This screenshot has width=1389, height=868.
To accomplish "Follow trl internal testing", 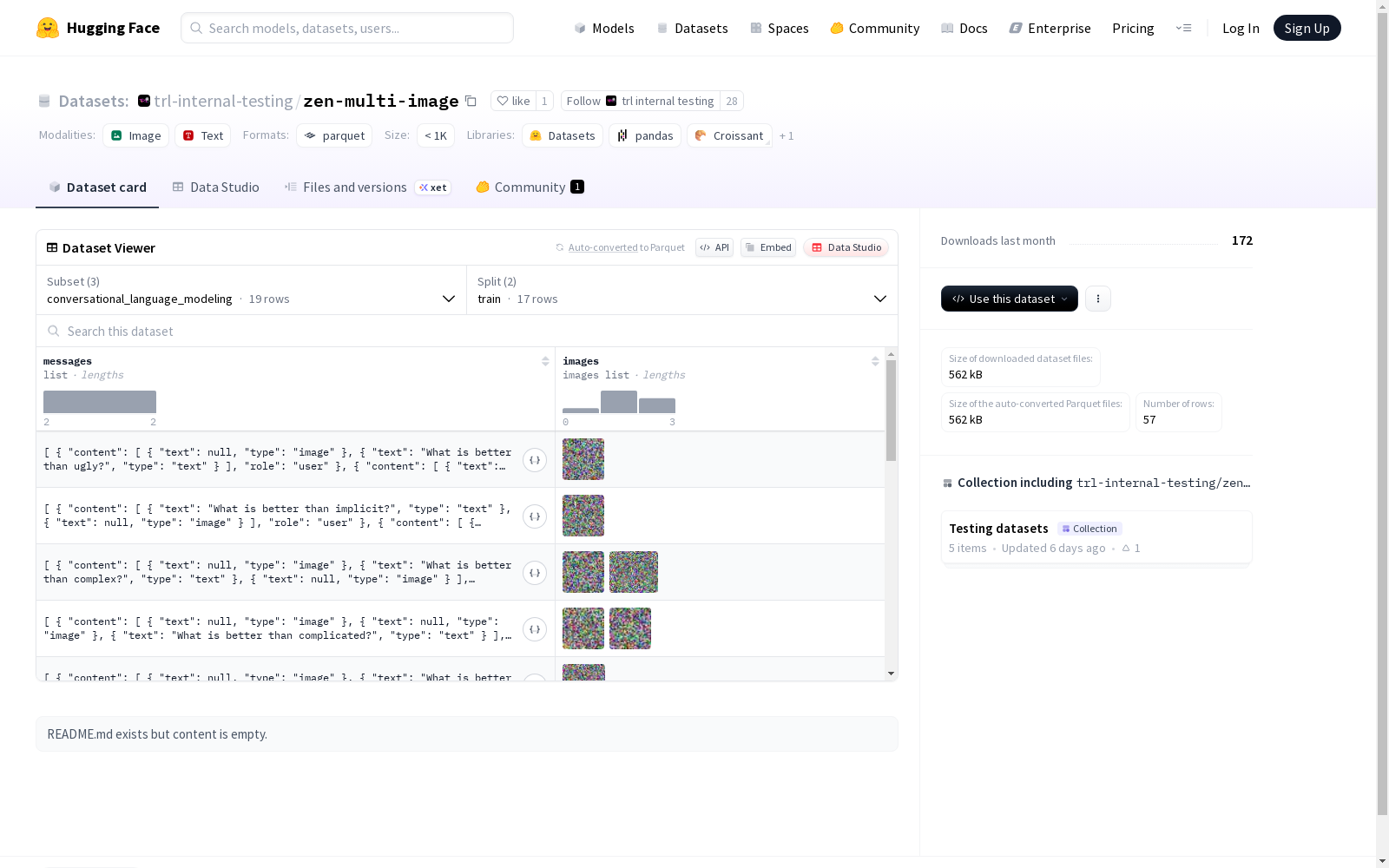I will (x=641, y=101).
